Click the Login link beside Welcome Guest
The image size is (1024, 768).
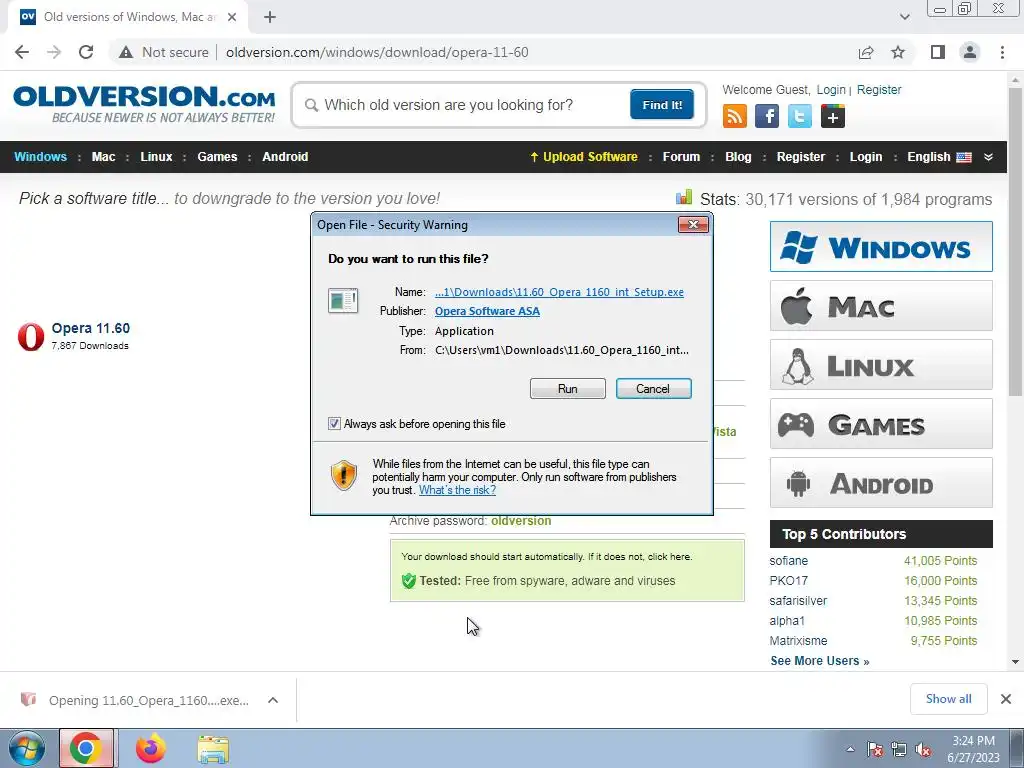831,89
